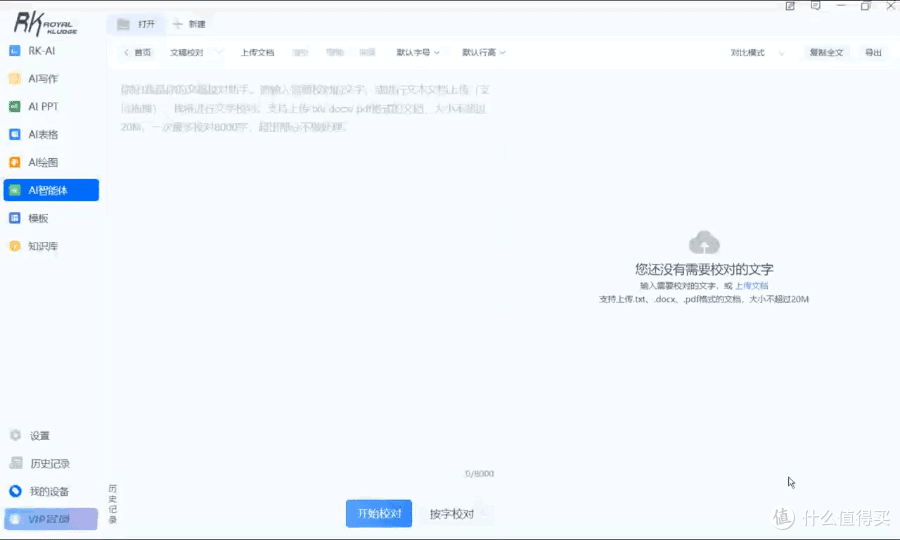This screenshot has width=900, height=540.
Task: Open 我的设备 my devices
Action: coord(51,491)
